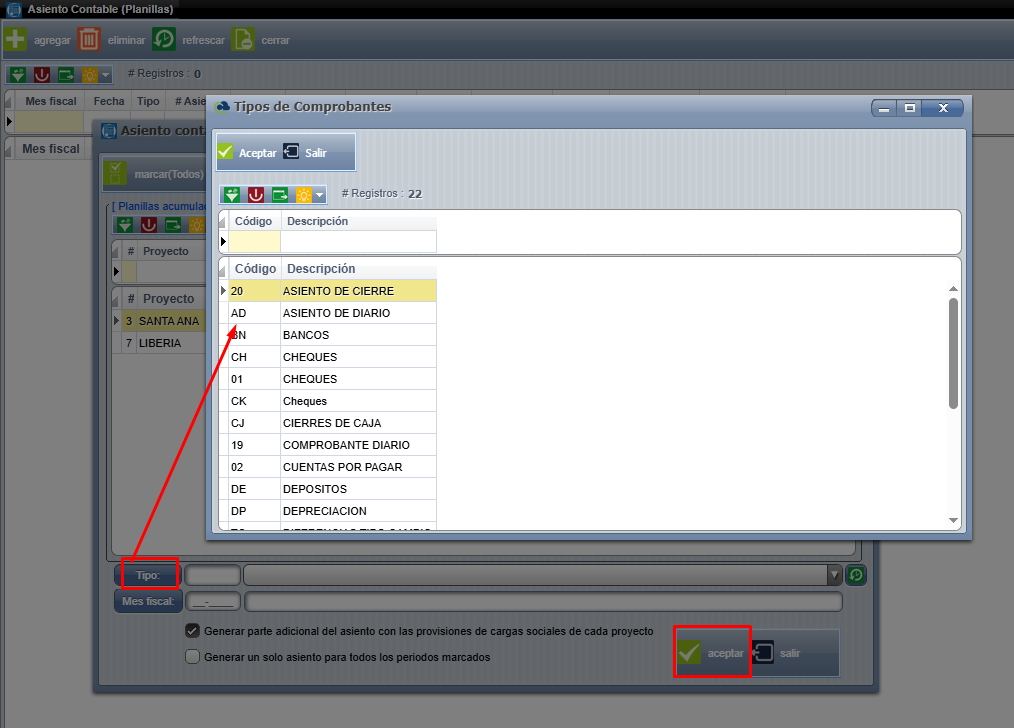Click the Mes fiscal button in dialog
This screenshot has height=728, width=1014.
click(x=148, y=601)
